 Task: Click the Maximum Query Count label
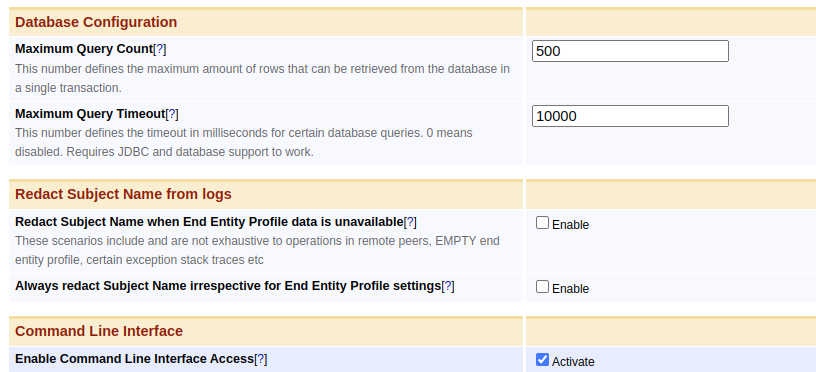tap(84, 49)
